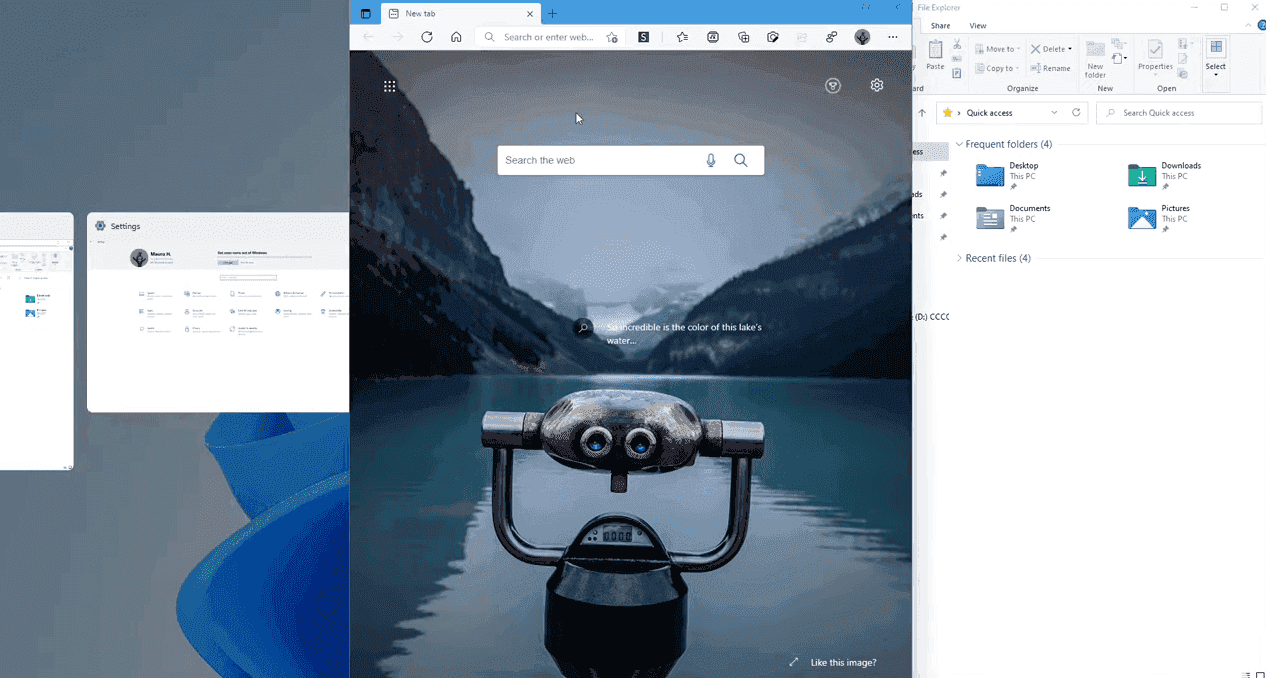The height and width of the screenshot is (678, 1266).
Task: Switch to the Share ribbon tab
Action: (x=940, y=26)
